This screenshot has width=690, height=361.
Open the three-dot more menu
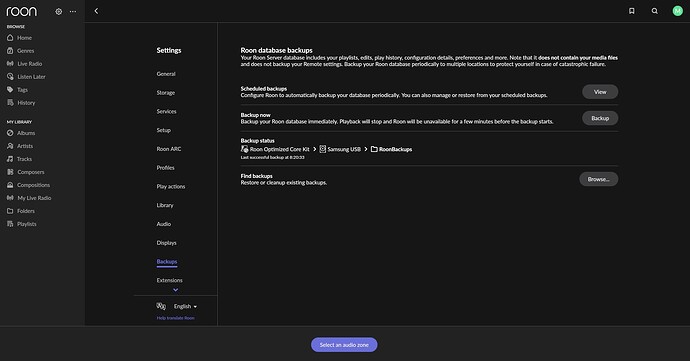tap(73, 11)
